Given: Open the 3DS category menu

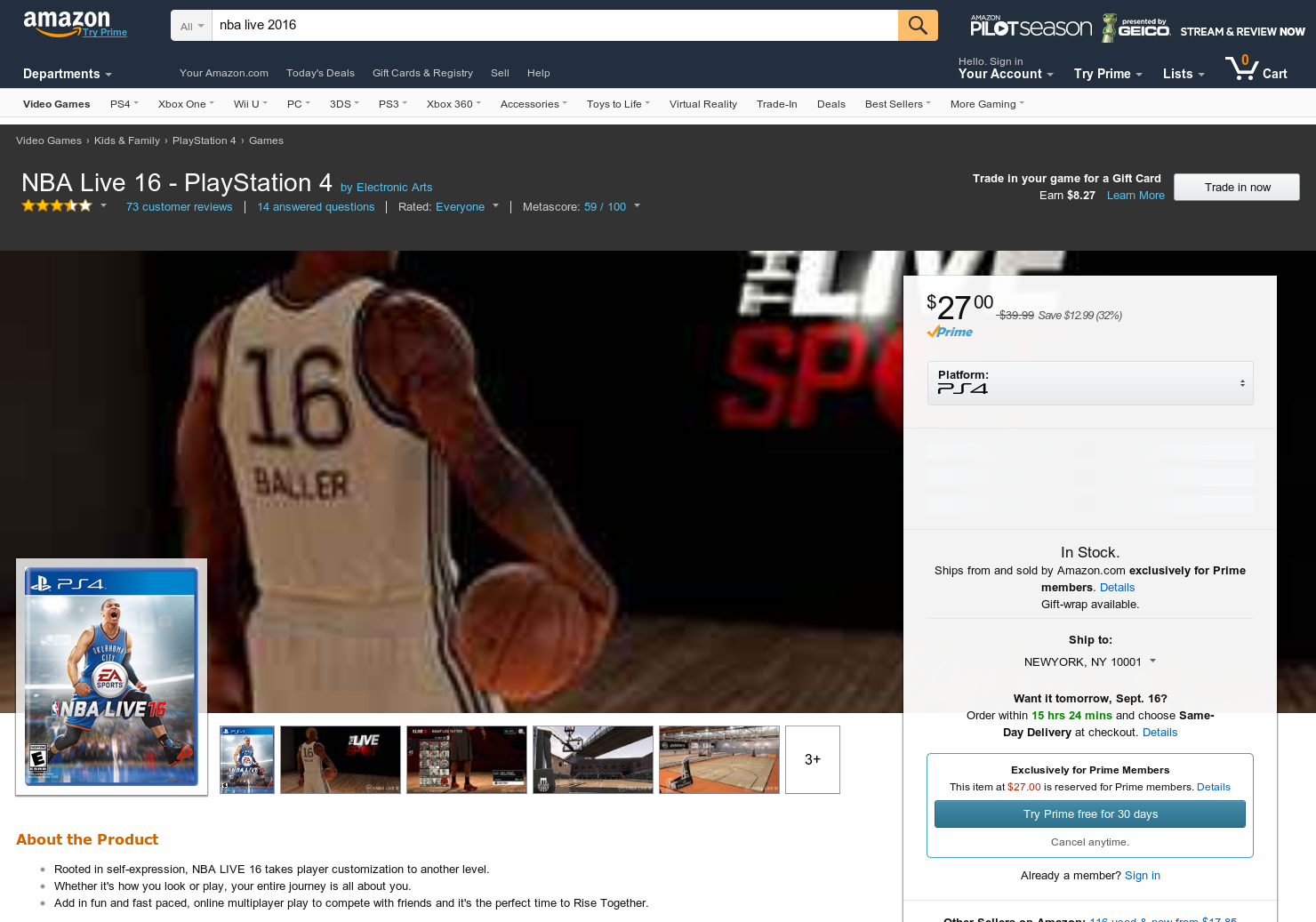Looking at the screenshot, I should [x=344, y=104].
